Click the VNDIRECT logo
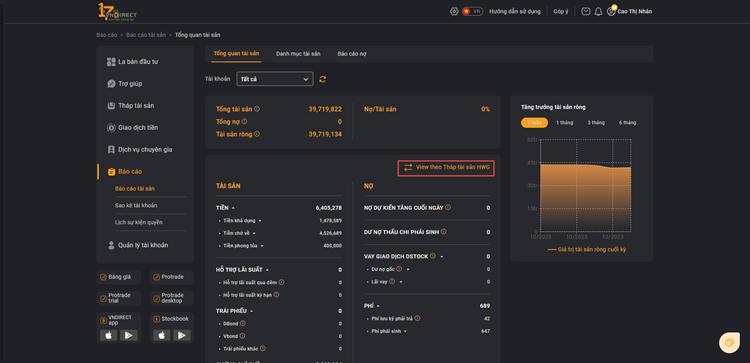 coord(117,12)
